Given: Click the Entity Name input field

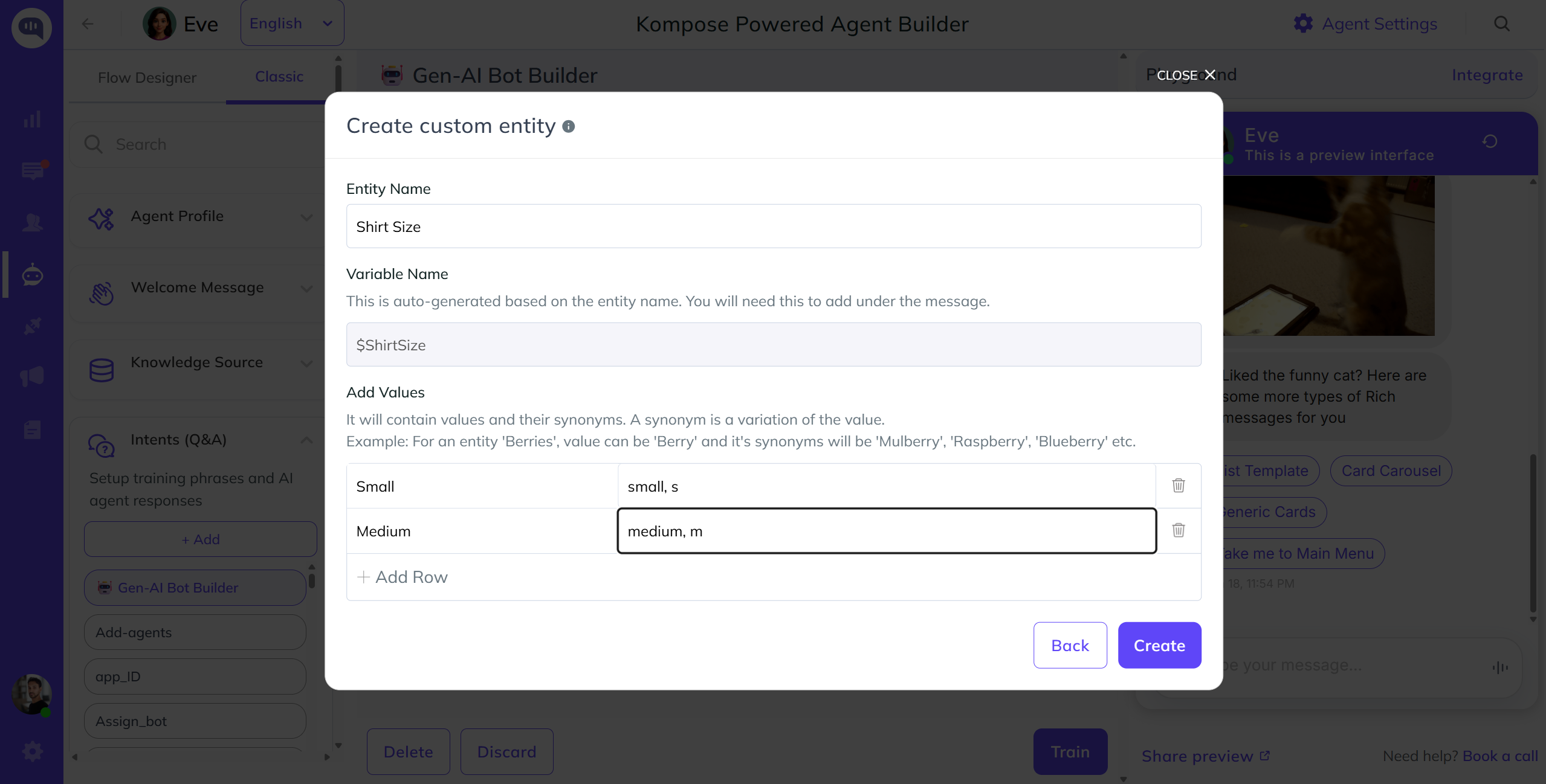Looking at the screenshot, I should (774, 227).
